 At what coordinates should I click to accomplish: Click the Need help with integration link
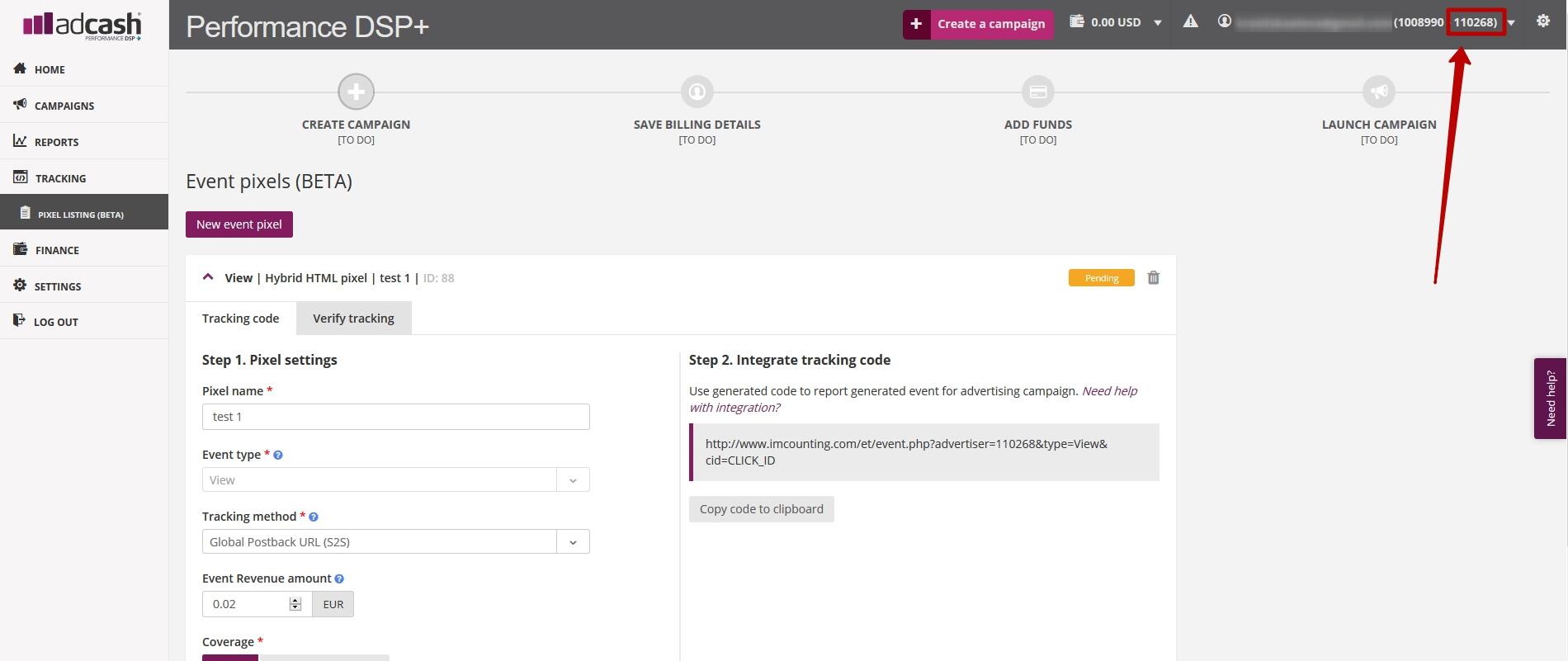[x=913, y=399]
